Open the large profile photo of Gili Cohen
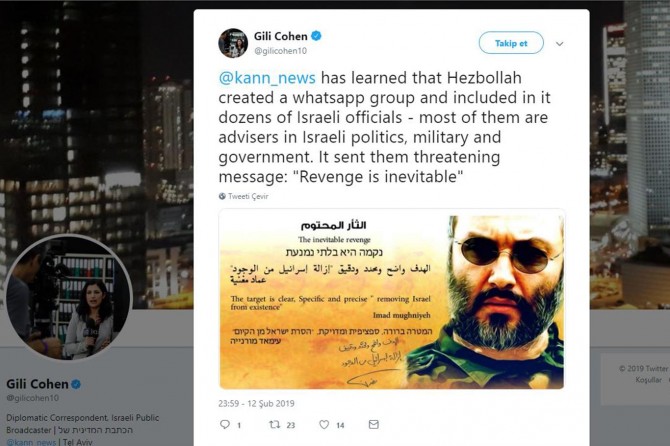Screen dimensions: 670x446 (68, 297)
